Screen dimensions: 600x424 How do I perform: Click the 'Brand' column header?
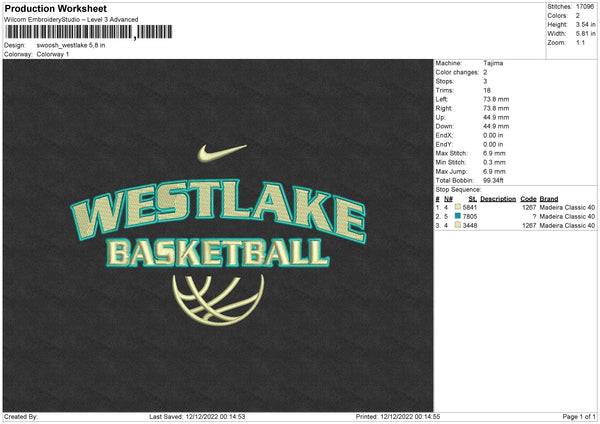pyautogui.click(x=549, y=199)
